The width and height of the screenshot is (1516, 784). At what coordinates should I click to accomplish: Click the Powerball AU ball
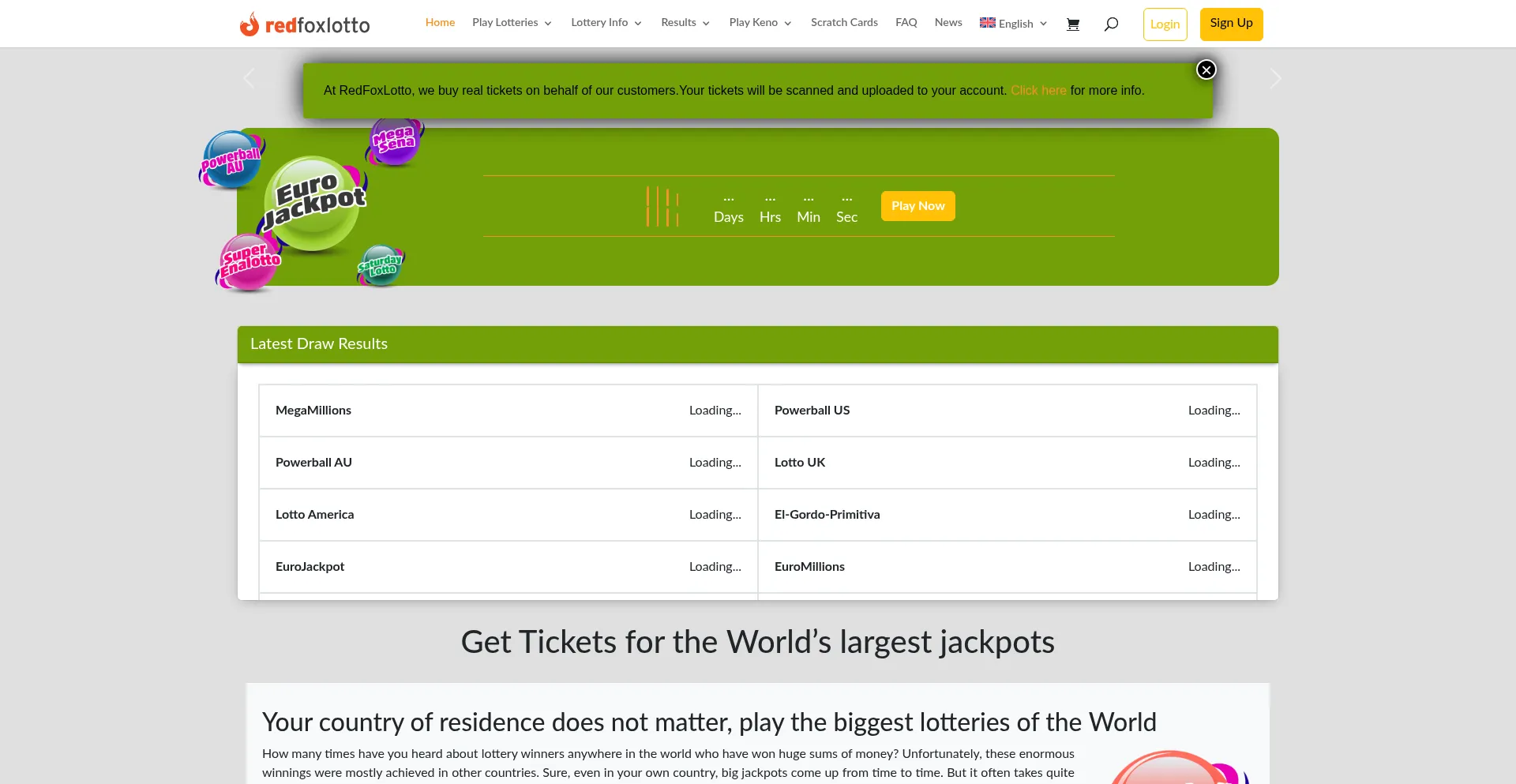pos(231,160)
